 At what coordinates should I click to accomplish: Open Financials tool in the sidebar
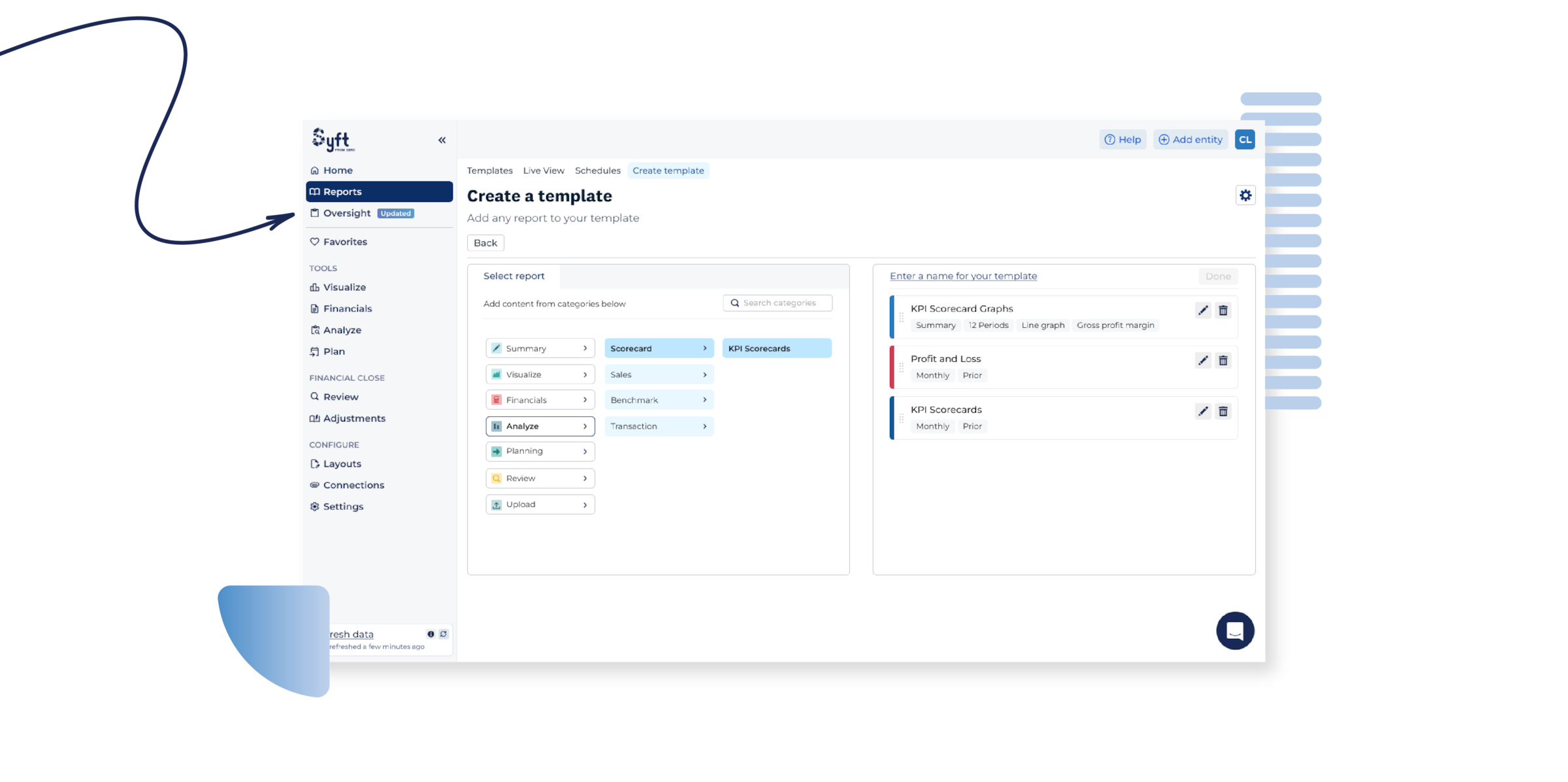[379, 308]
